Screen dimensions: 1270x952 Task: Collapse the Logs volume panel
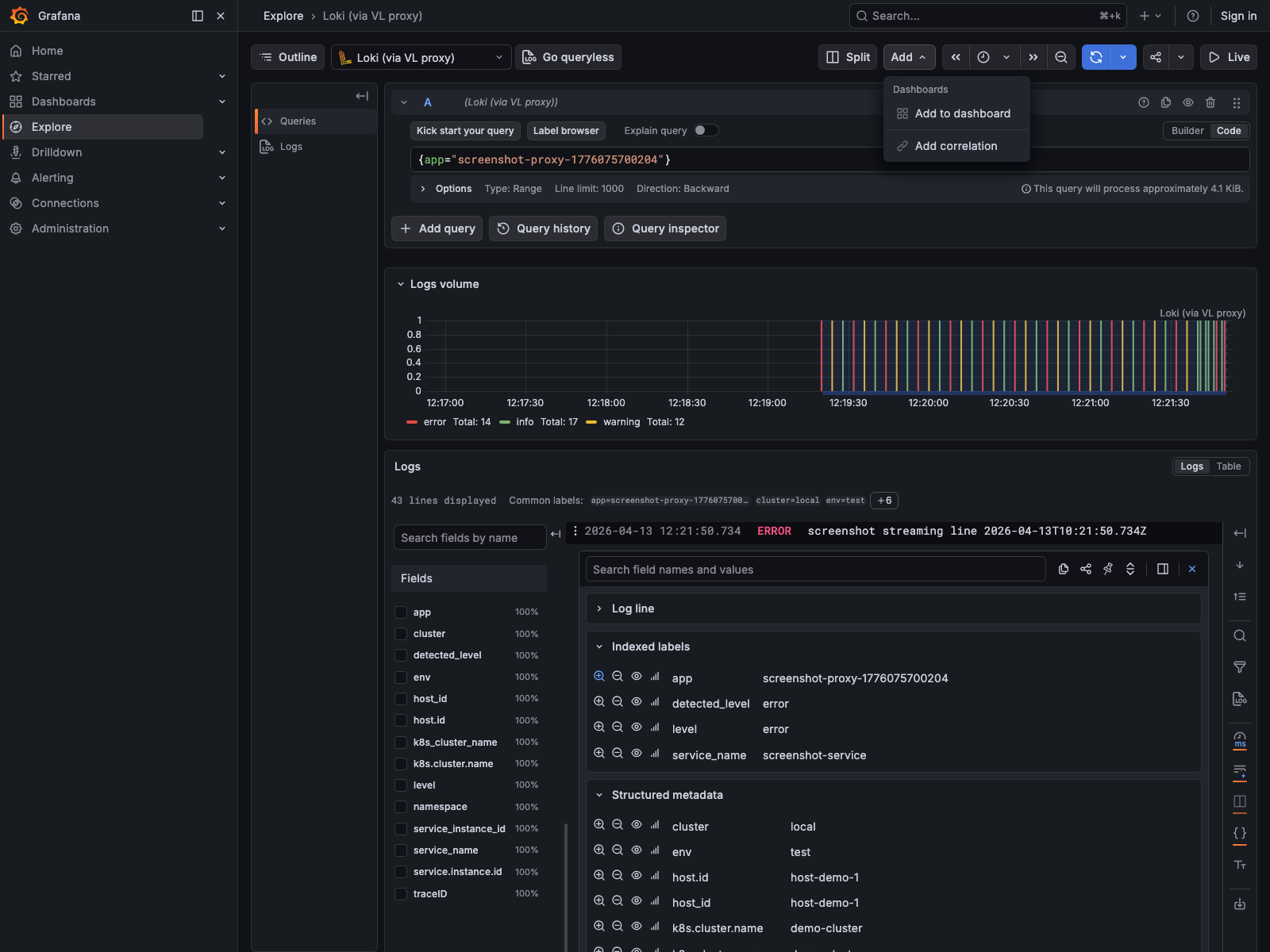401,284
